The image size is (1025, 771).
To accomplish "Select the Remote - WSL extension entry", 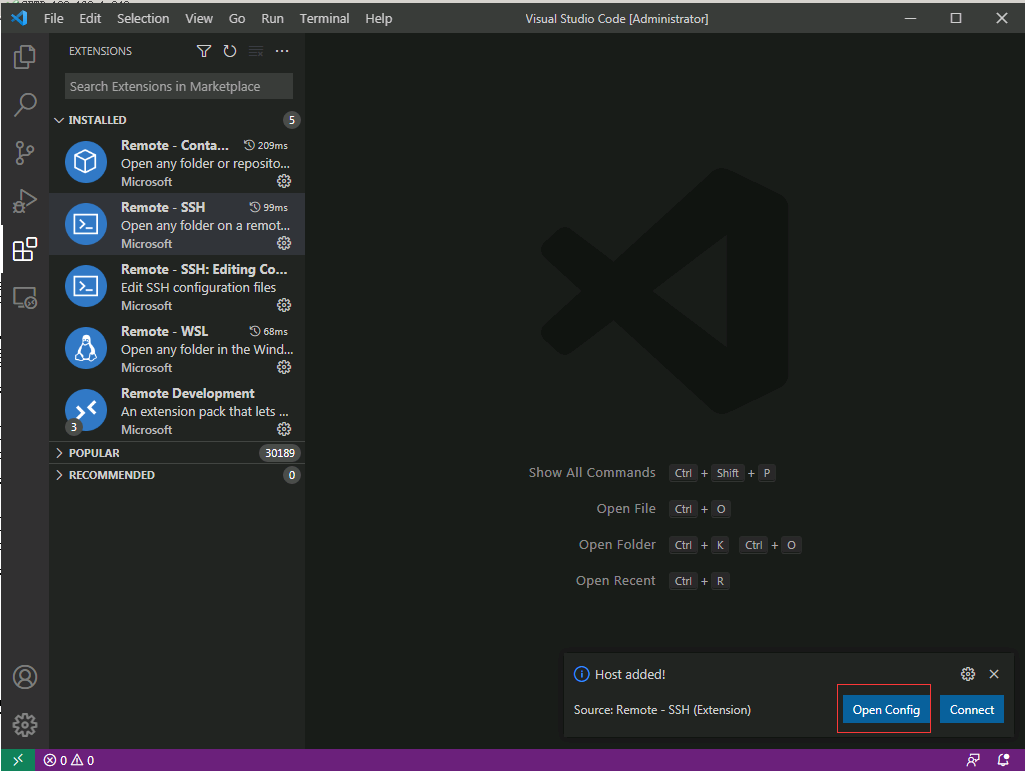I will click(x=176, y=349).
